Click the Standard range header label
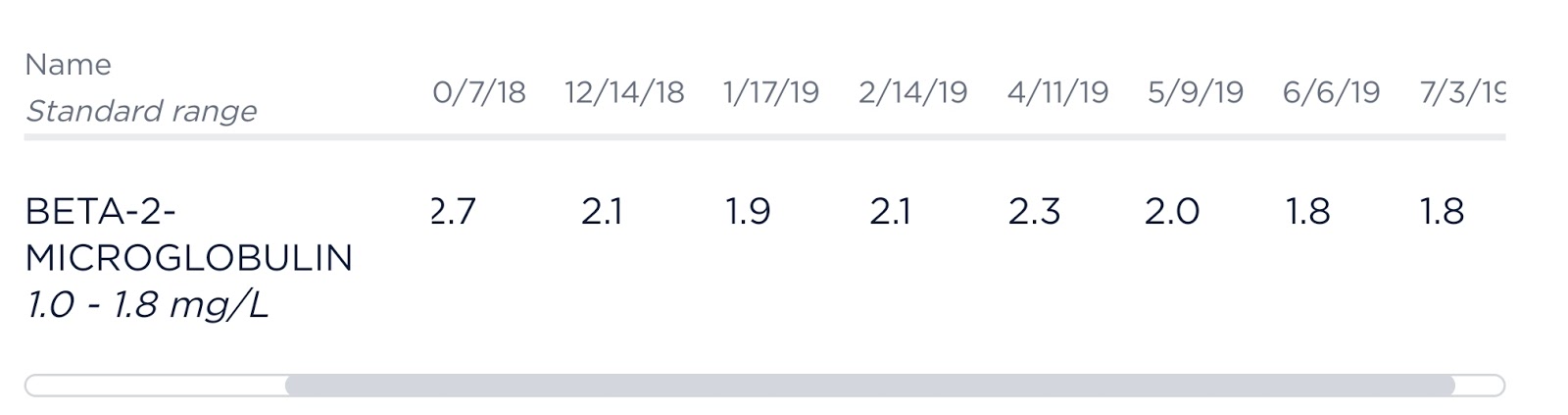Viewport: 1568px width, 415px height. (x=141, y=111)
